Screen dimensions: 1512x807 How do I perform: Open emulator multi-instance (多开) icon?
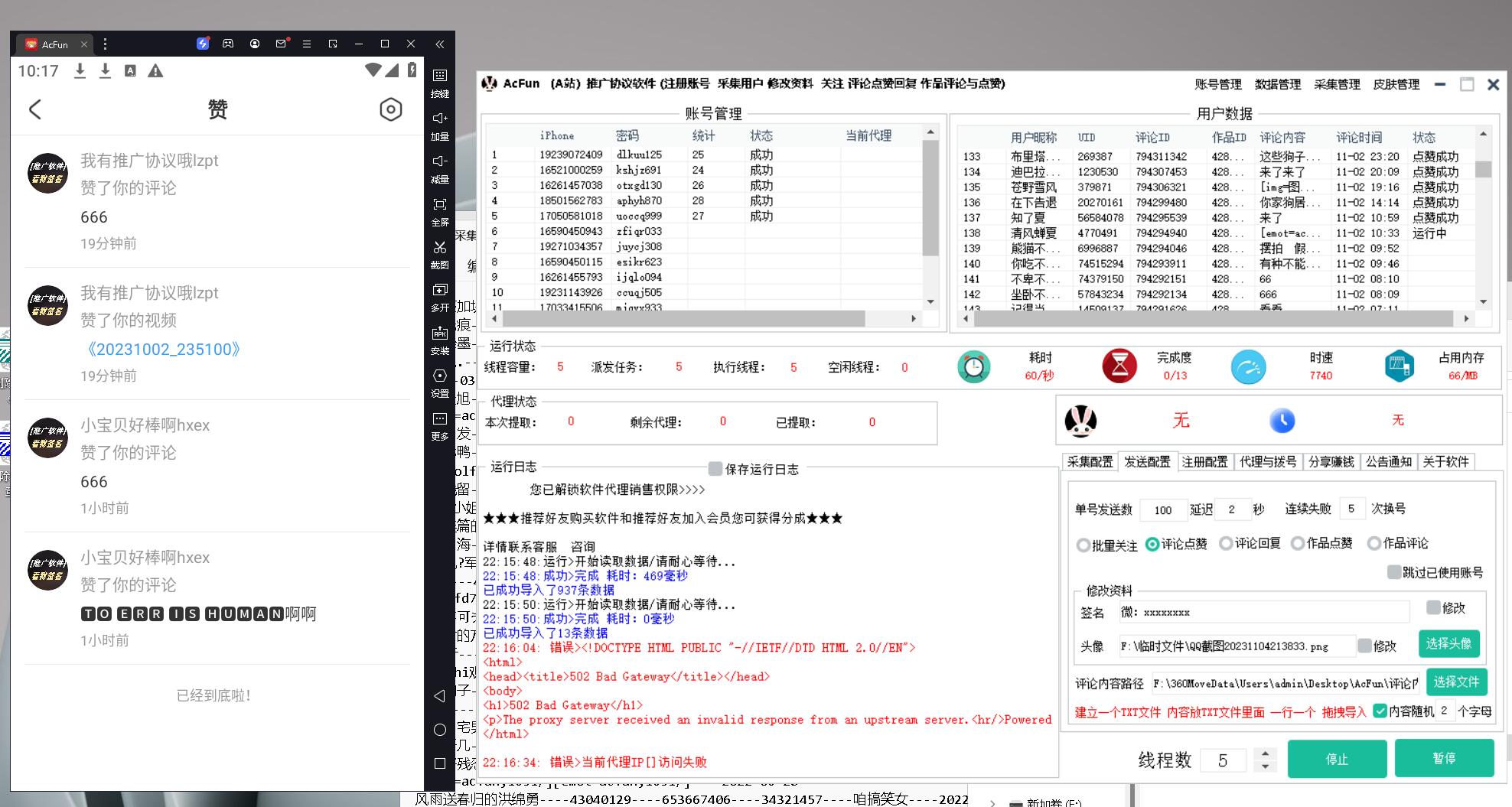(439, 291)
